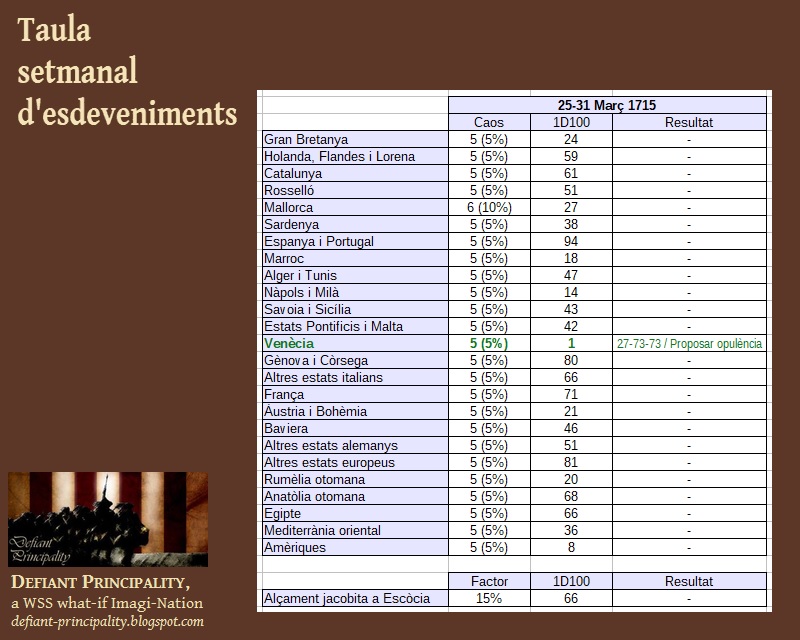800x640 pixels.
Task: Click the Defiant Principality logo image
Action: coord(108,519)
